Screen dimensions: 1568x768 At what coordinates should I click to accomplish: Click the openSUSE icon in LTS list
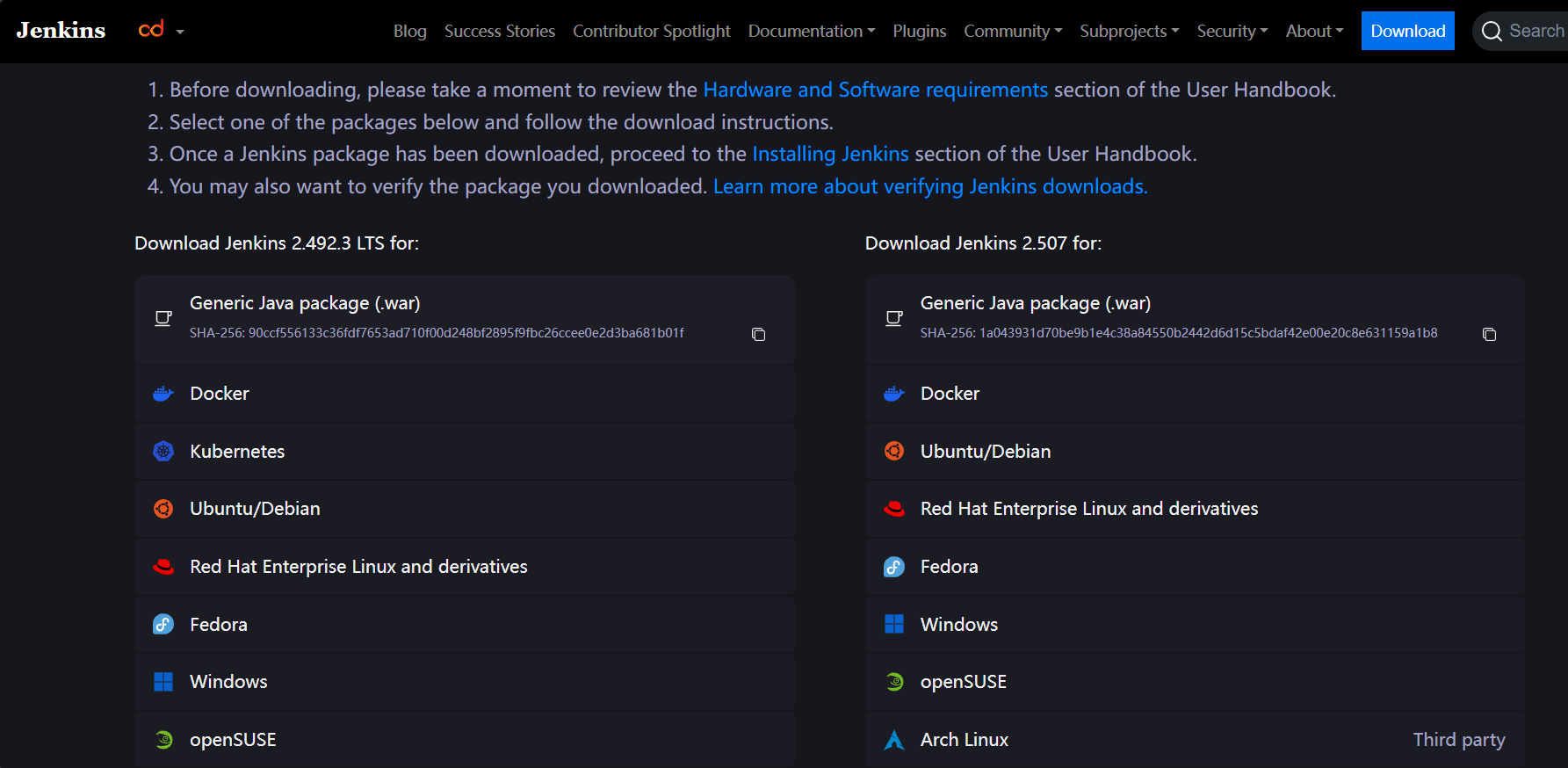[163, 740]
